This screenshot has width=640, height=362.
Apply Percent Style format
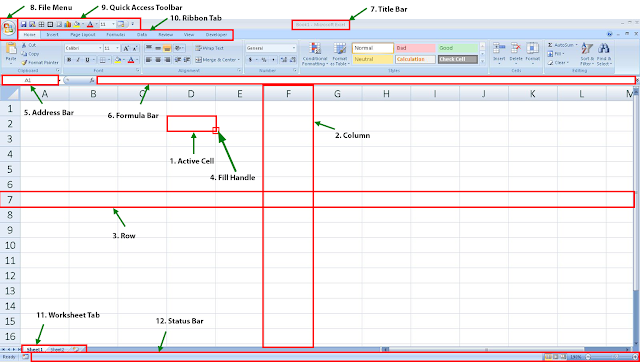[x=264, y=60]
